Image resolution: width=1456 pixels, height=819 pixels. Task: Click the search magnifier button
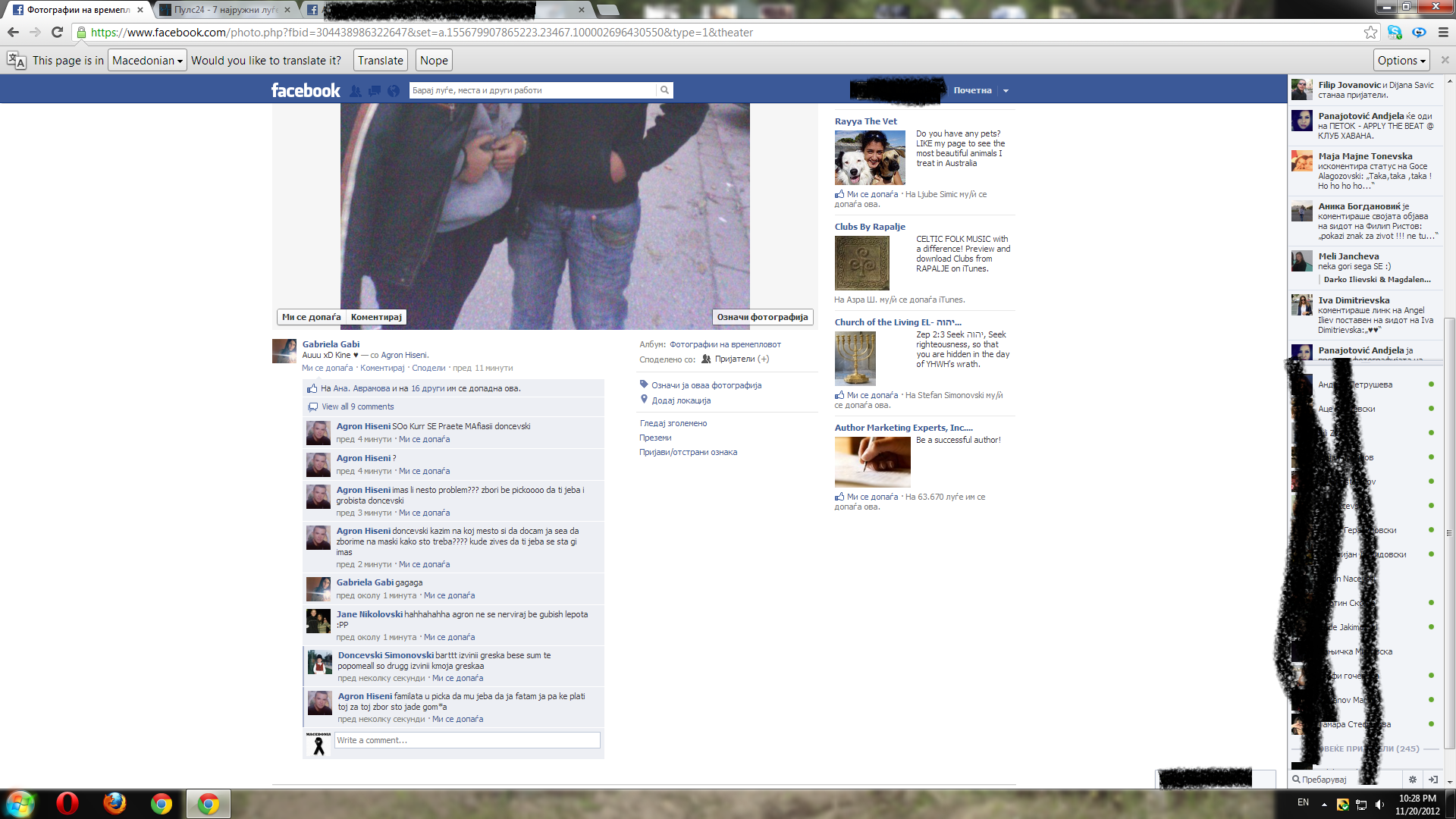click(664, 90)
